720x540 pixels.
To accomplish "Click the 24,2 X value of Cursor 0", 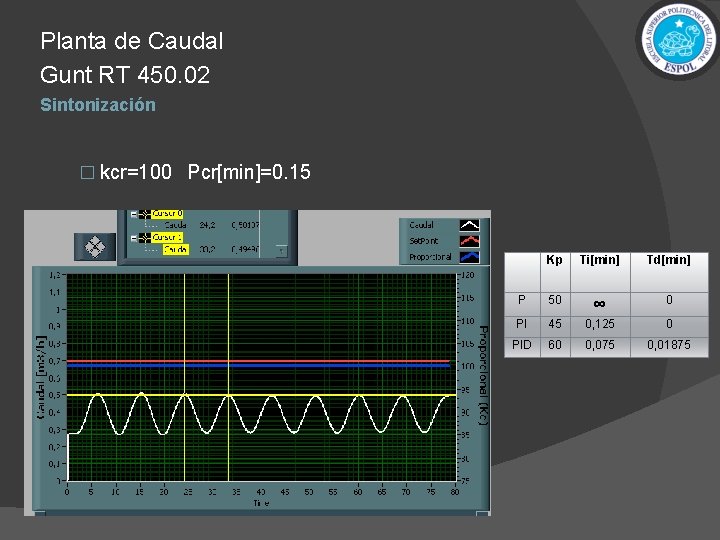I will click(208, 225).
